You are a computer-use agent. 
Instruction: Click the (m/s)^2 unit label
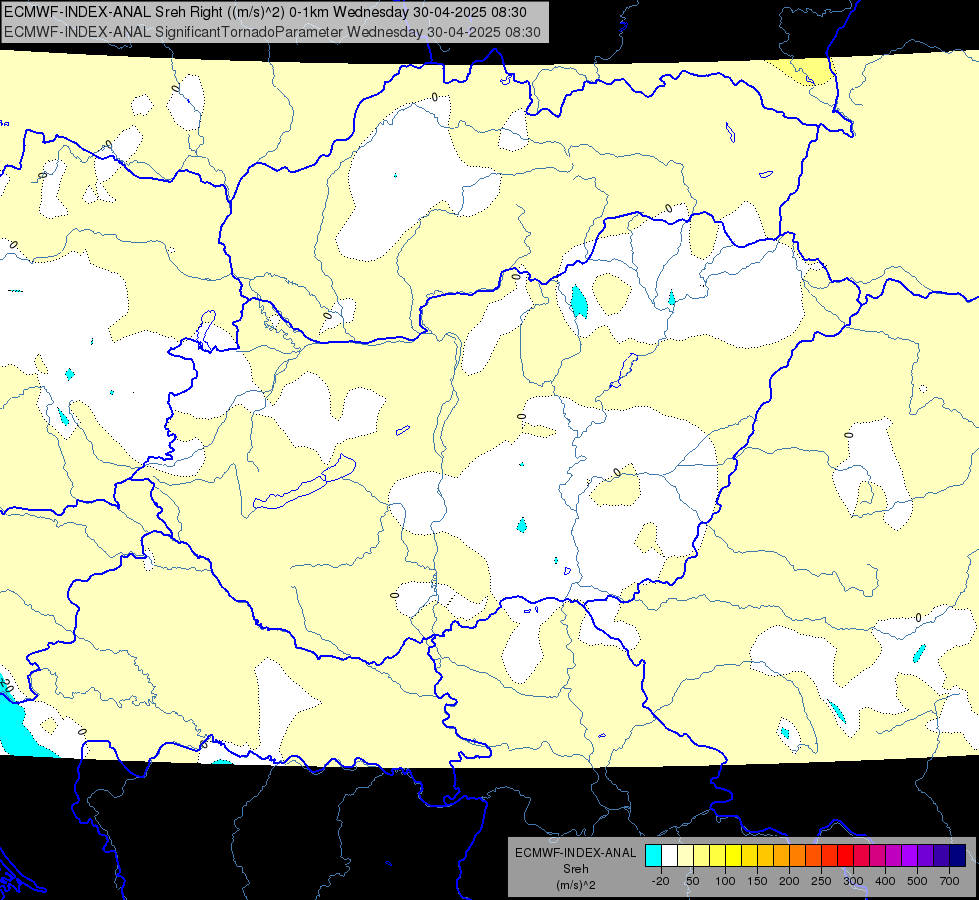coord(576,885)
